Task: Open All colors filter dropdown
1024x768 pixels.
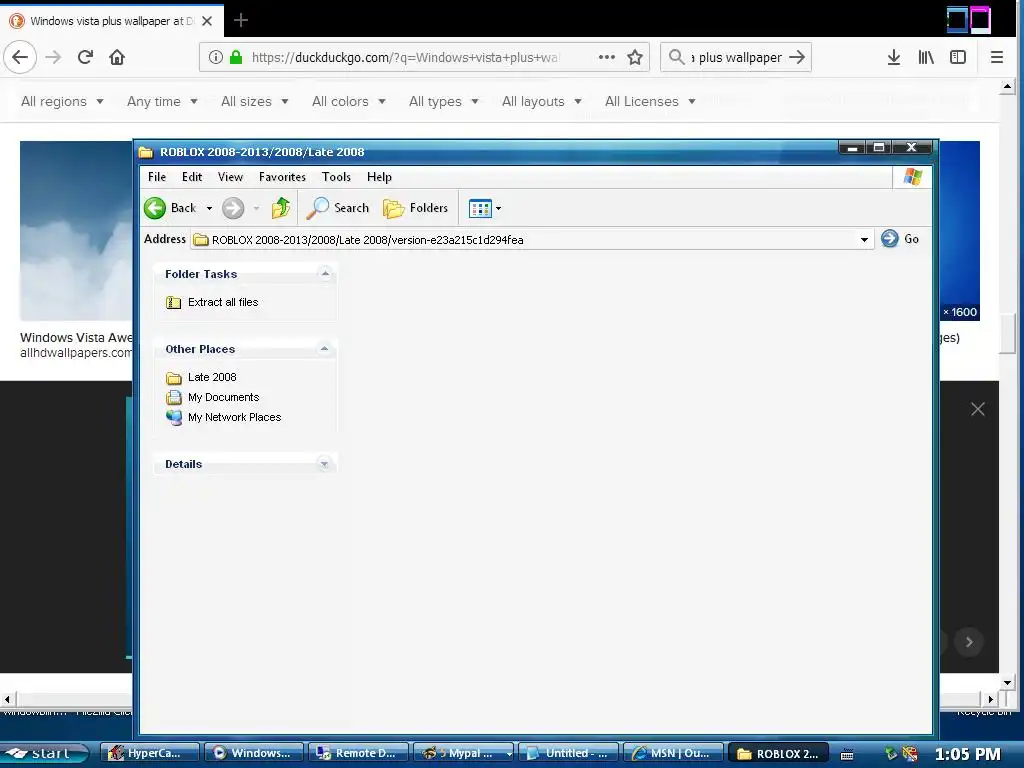Action: [349, 101]
